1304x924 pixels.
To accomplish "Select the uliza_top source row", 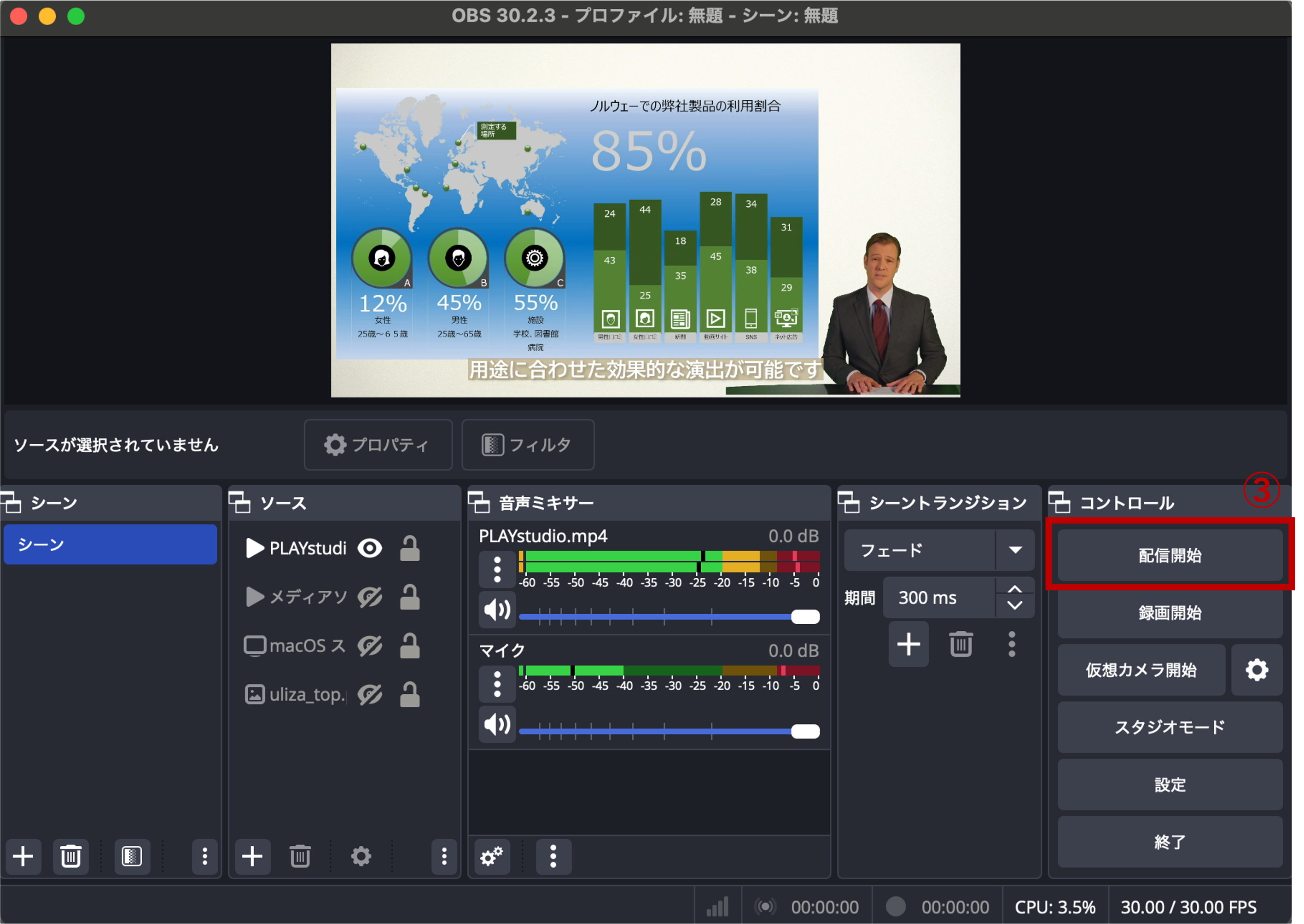I will [x=345, y=694].
